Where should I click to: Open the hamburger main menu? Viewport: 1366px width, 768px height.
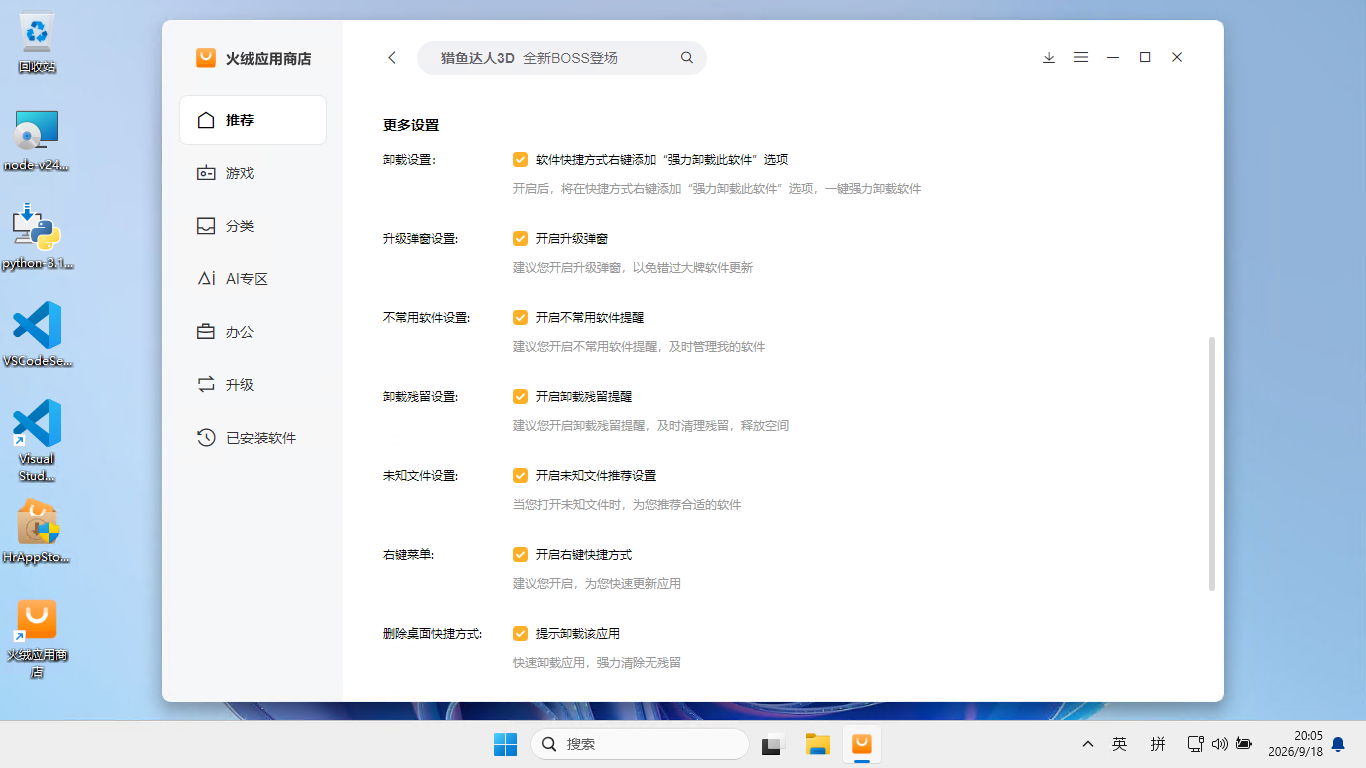tap(1081, 58)
